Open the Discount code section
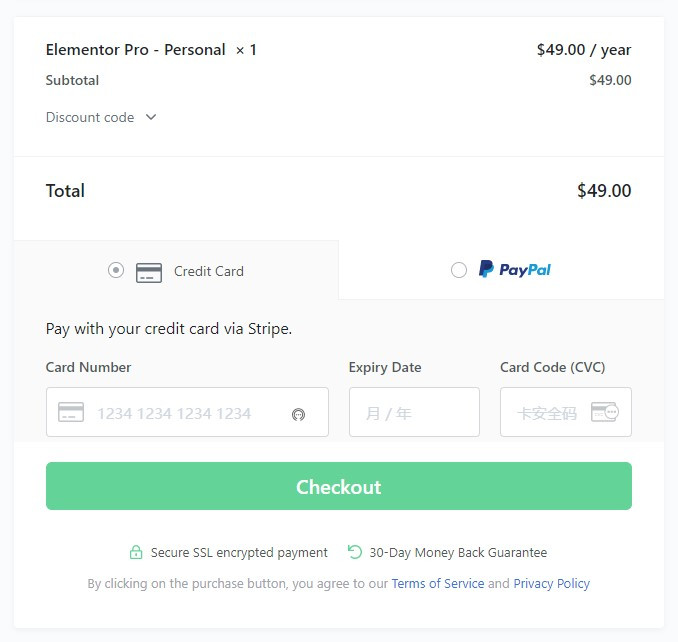The image size is (678, 642). click(x=90, y=117)
